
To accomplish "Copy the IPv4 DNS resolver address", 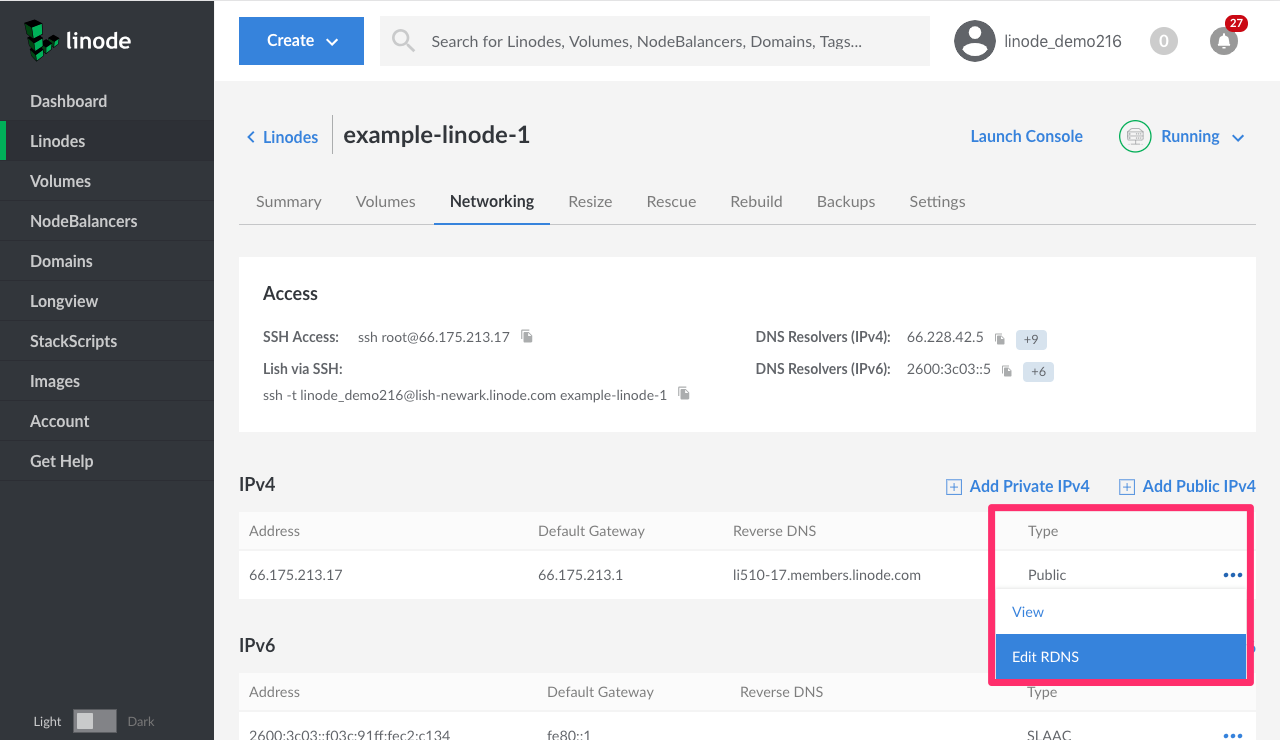I will [999, 339].
